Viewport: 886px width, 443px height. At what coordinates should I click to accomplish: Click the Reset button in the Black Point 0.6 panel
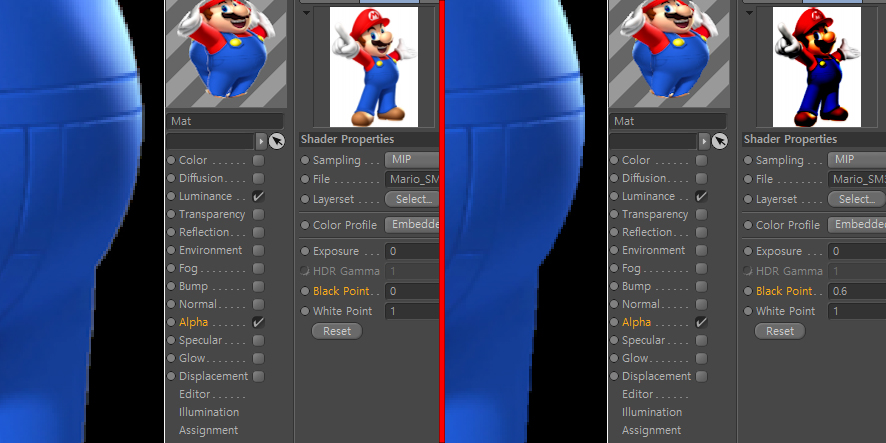[780, 331]
